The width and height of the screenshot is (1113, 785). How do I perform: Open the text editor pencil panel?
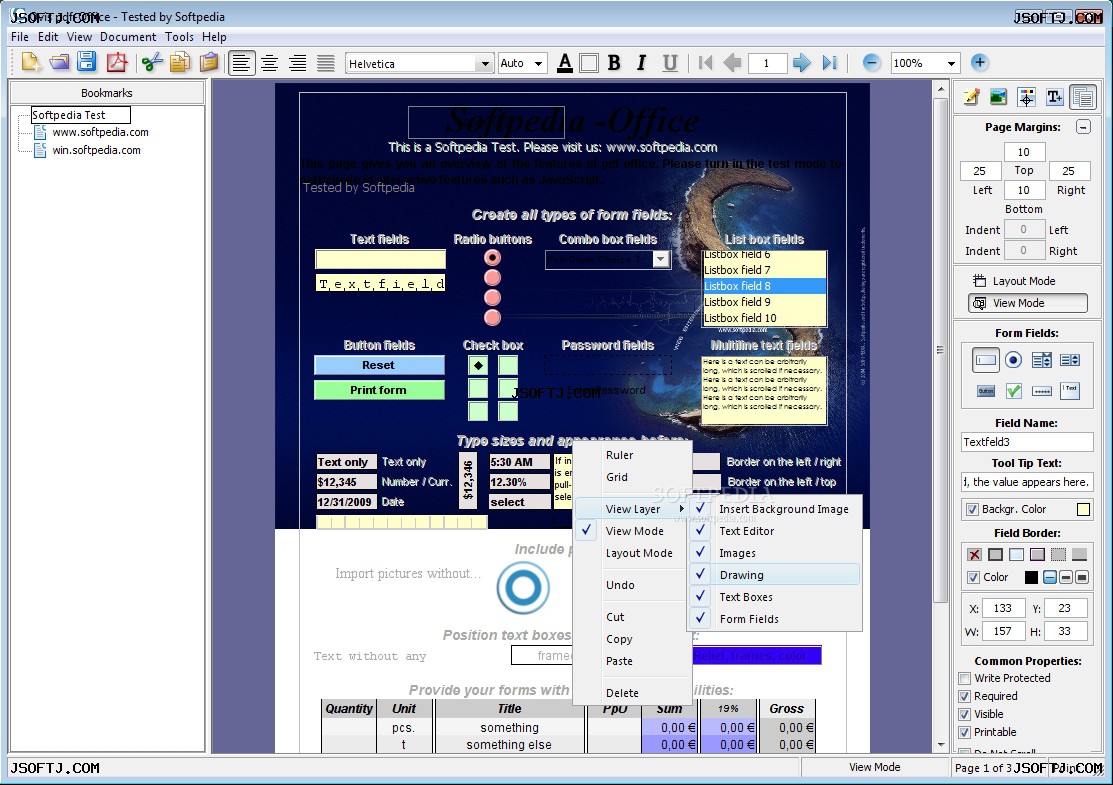(x=971, y=97)
